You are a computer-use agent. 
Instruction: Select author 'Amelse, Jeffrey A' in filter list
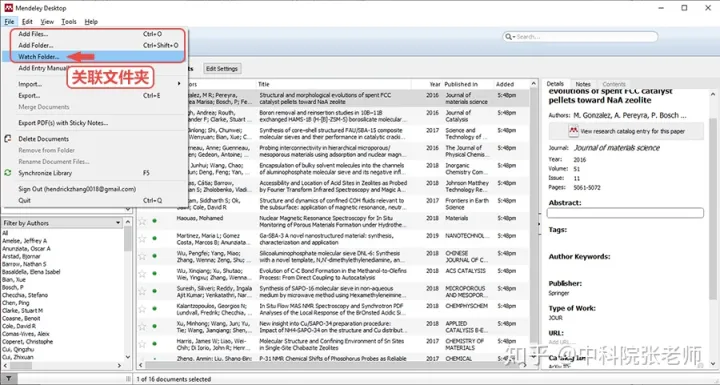pos(24,241)
